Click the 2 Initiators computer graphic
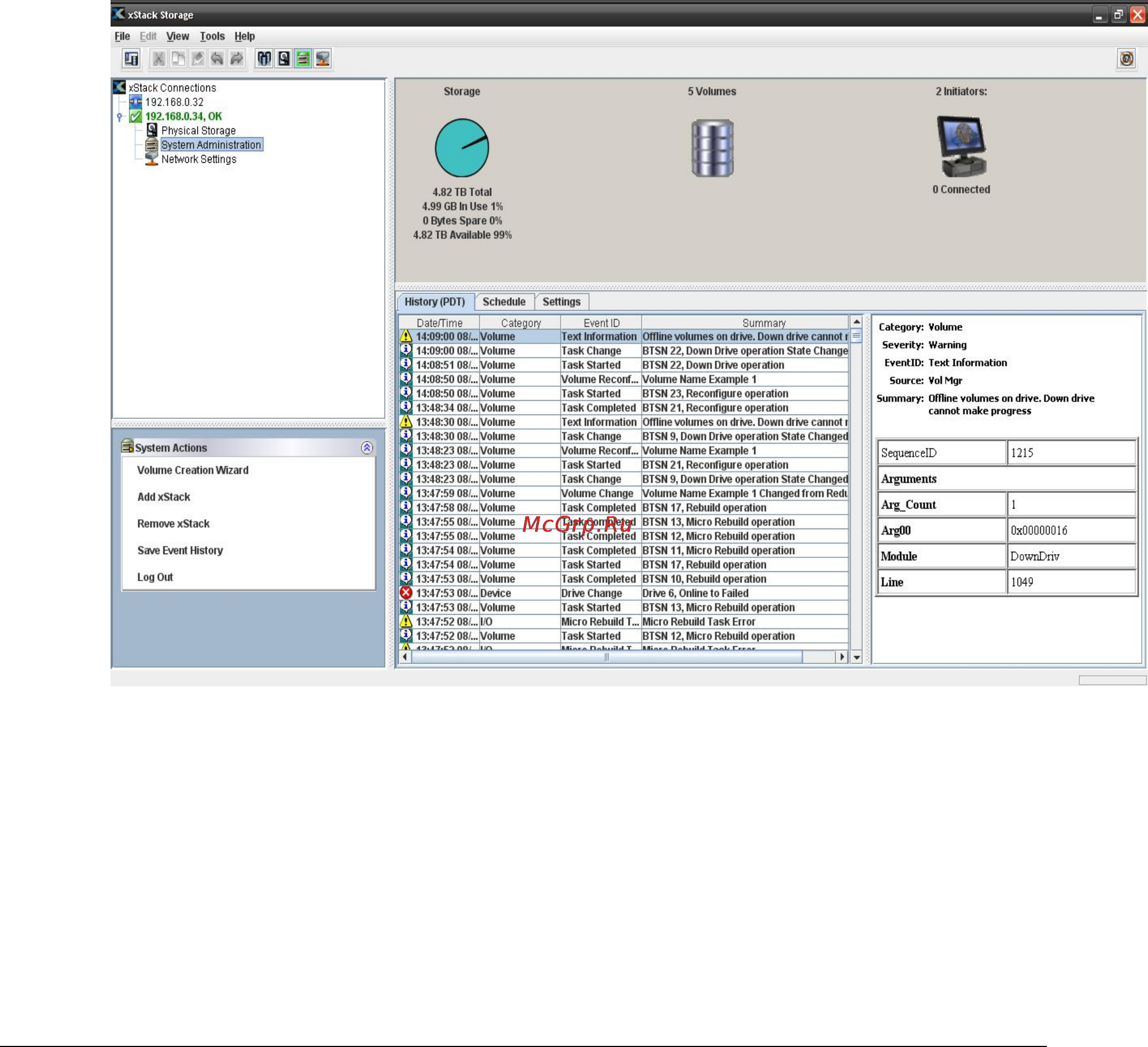The width and height of the screenshot is (1148, 1047). 961,146
